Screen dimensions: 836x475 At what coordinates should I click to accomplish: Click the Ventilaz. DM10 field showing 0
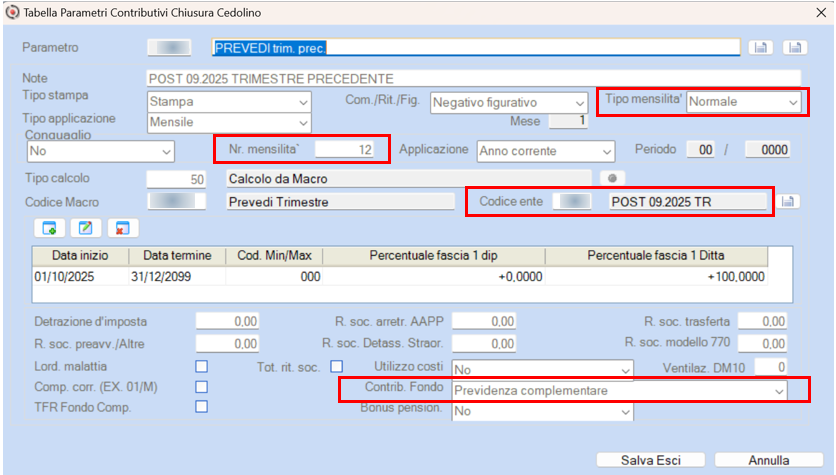click(x=771, y=366)
